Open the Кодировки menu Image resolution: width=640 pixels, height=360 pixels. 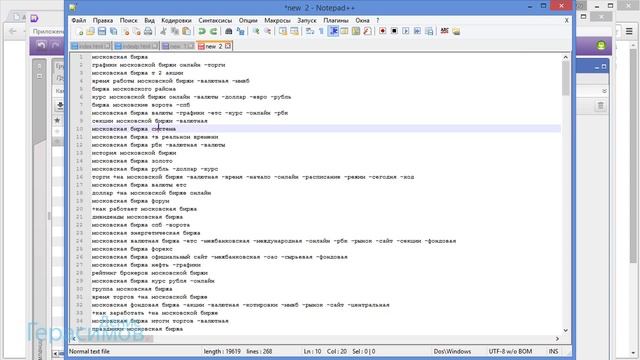coord(176,20)
